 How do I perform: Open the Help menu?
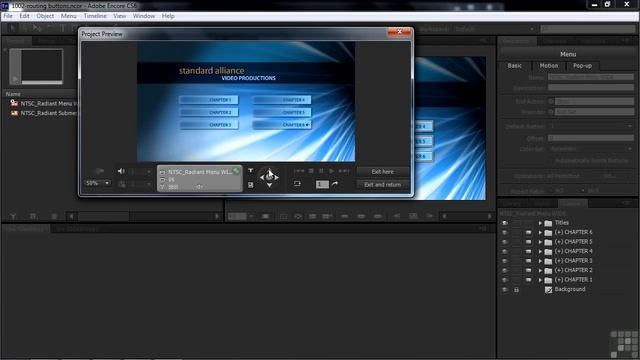168,16
